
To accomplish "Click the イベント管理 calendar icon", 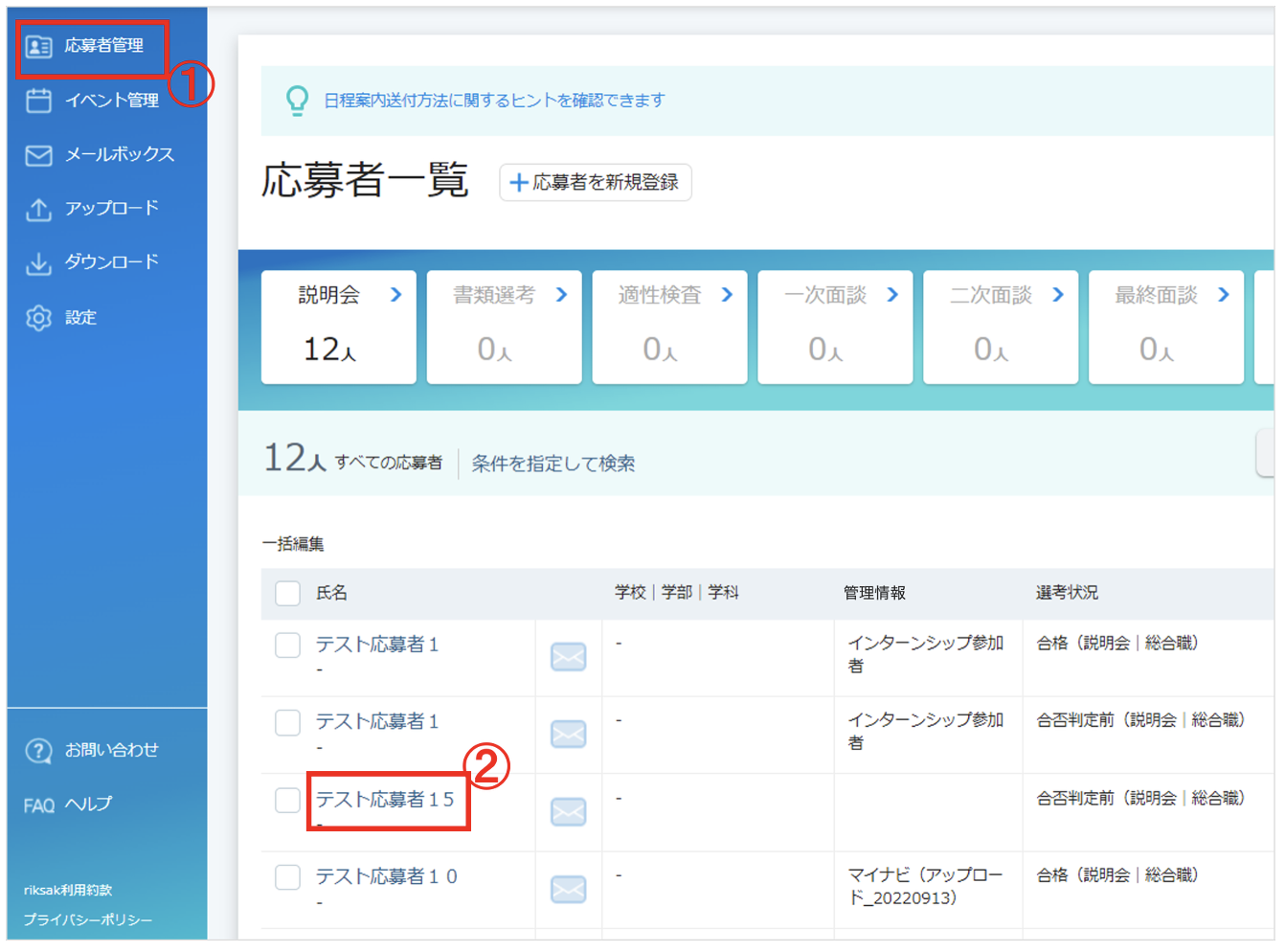I will [38, 100].
